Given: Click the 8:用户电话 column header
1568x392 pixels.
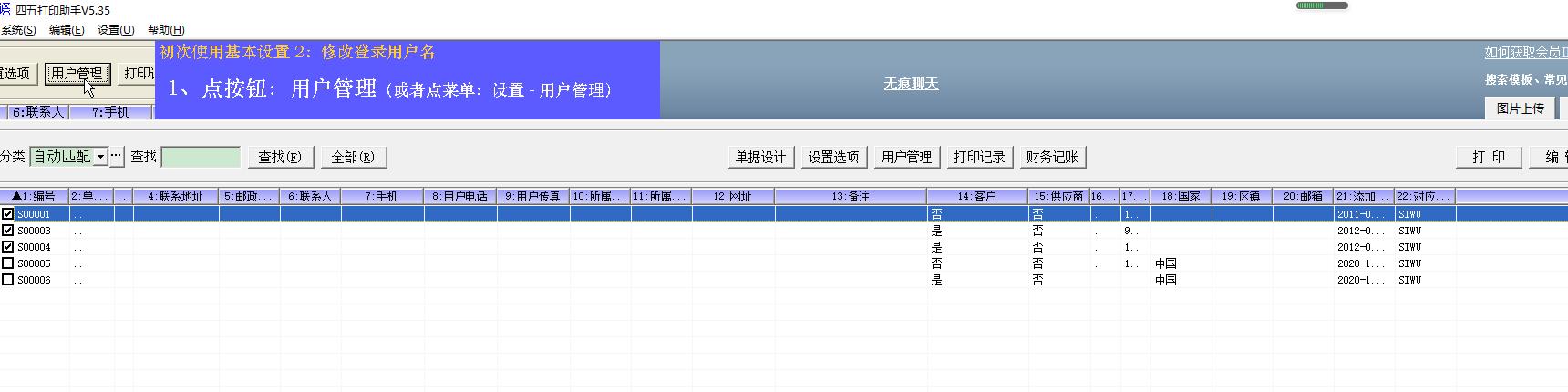Looking at the screenshot, I should [x=460, y=196].
